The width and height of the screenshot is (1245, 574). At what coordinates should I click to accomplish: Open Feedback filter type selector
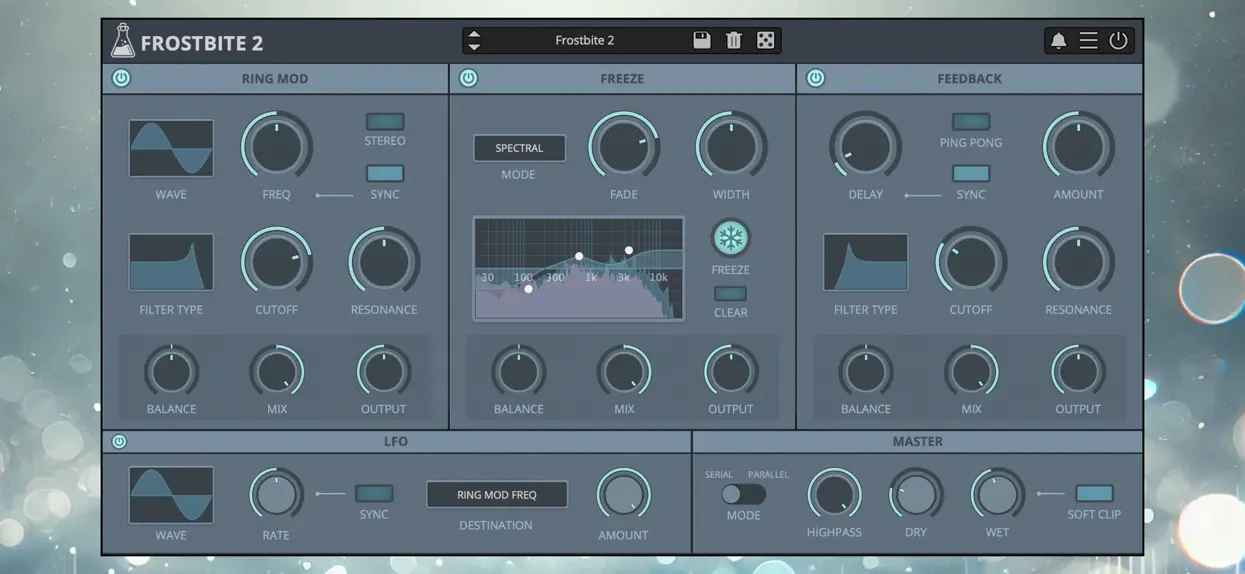pyautogui.click(x=866, y=262)
